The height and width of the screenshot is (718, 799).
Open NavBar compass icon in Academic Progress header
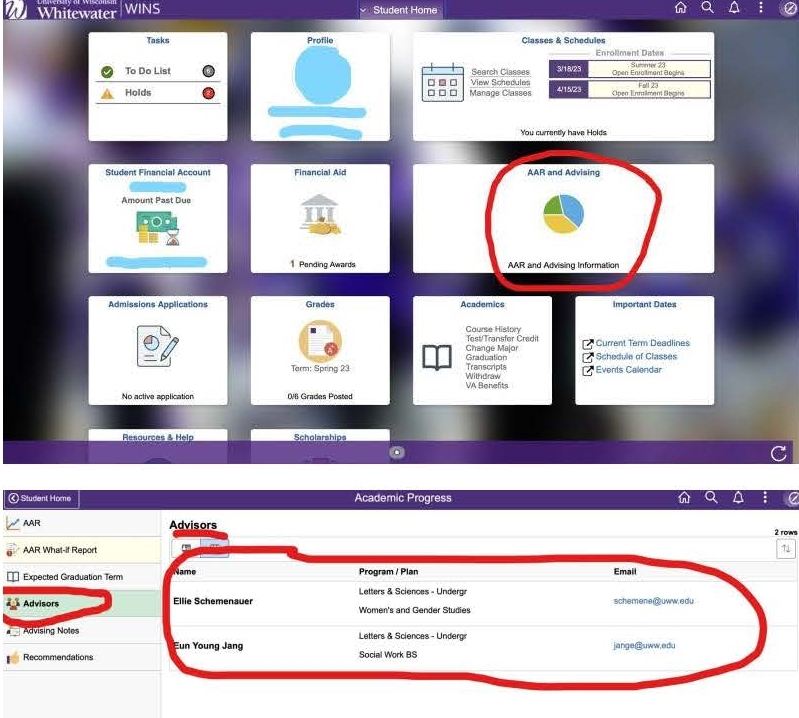tap(793, 498)
